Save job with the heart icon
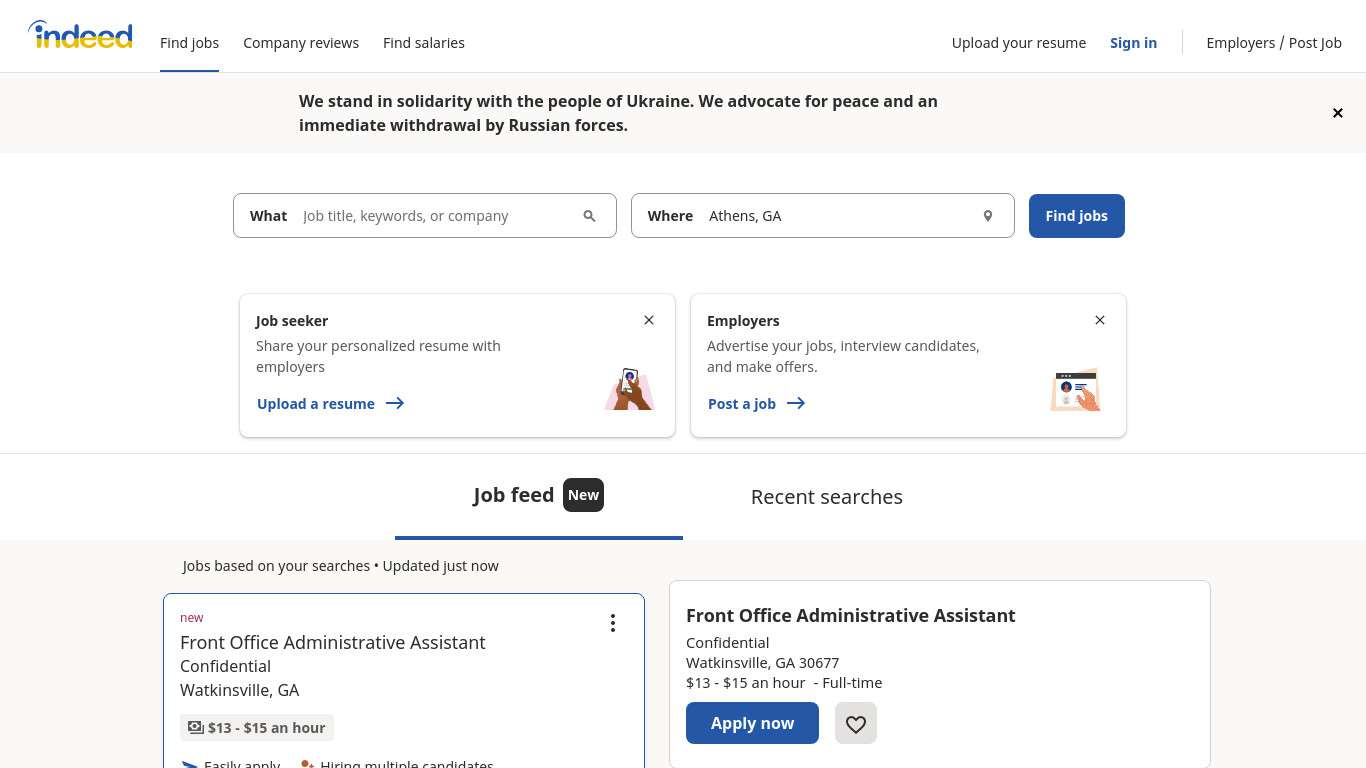The width and height of the screenshot is (1366, 768). (x=856, y=723)
